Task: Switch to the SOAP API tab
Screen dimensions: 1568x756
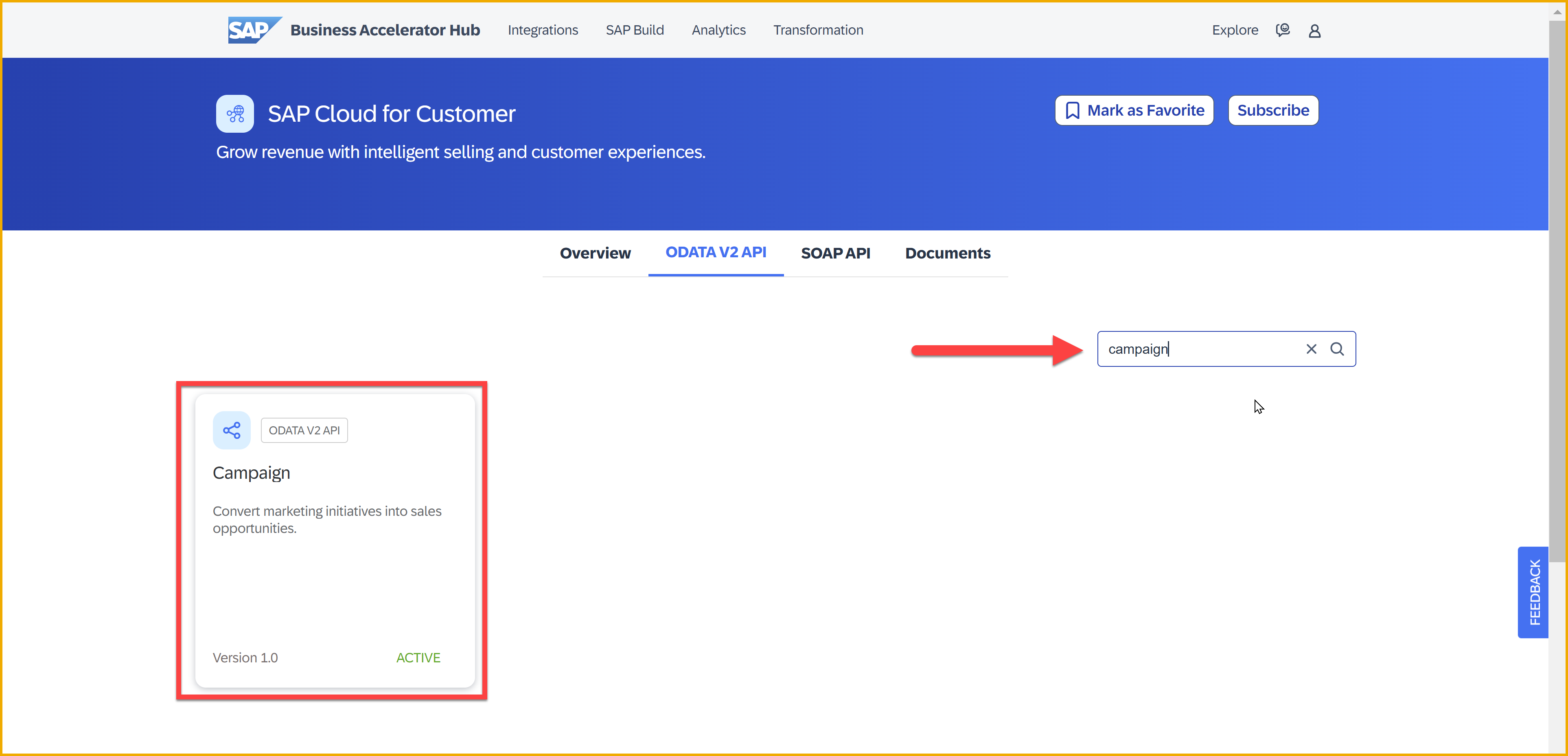Action: tap(835, 253)
